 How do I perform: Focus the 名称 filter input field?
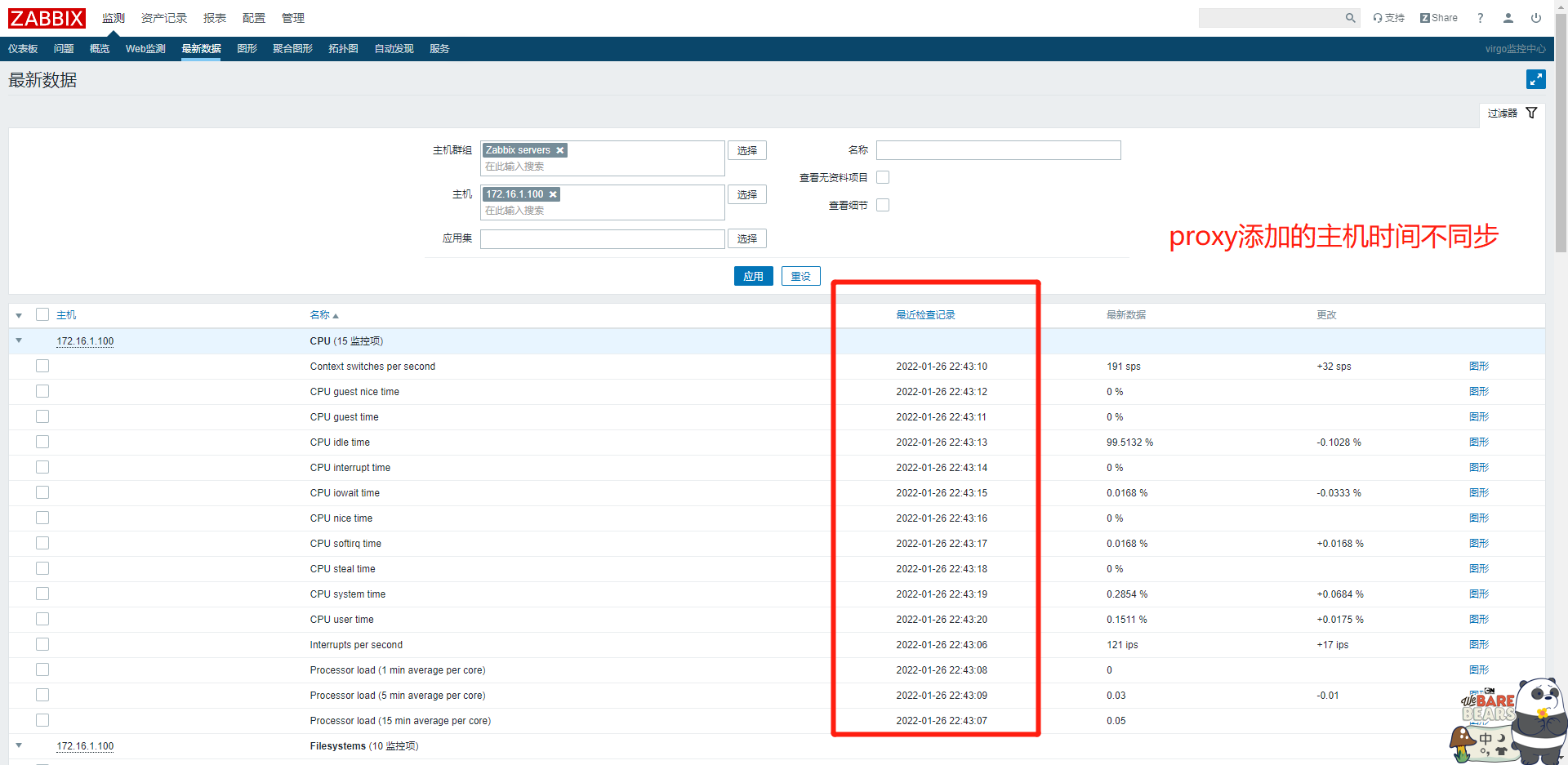(x=998, y=150)
